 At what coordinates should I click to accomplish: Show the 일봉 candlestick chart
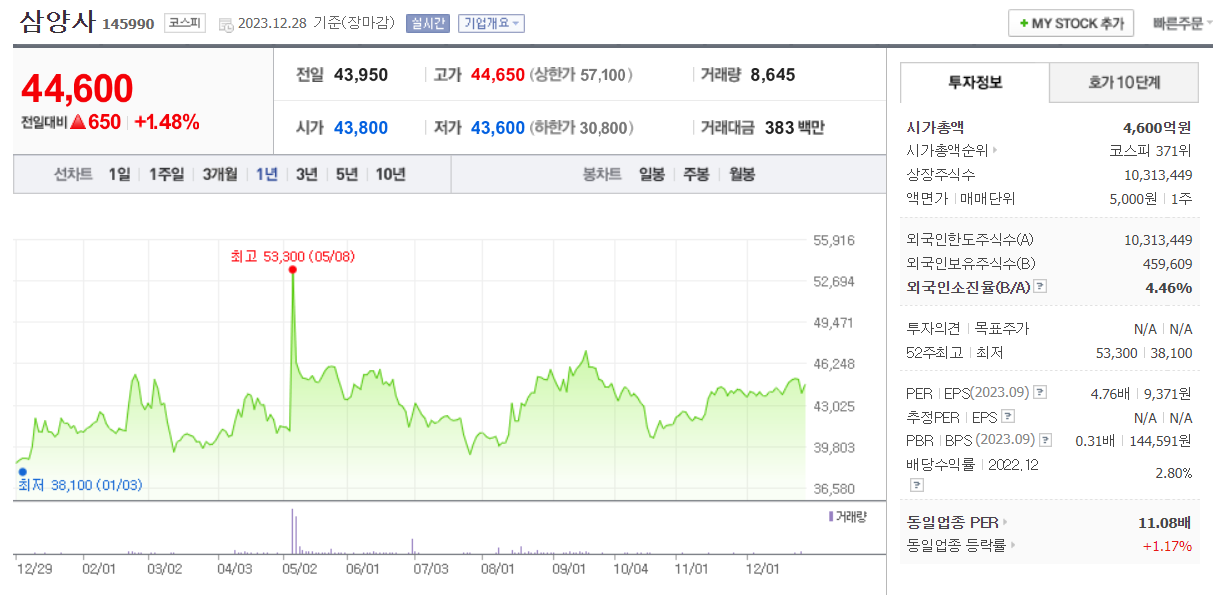pos(652,174)
